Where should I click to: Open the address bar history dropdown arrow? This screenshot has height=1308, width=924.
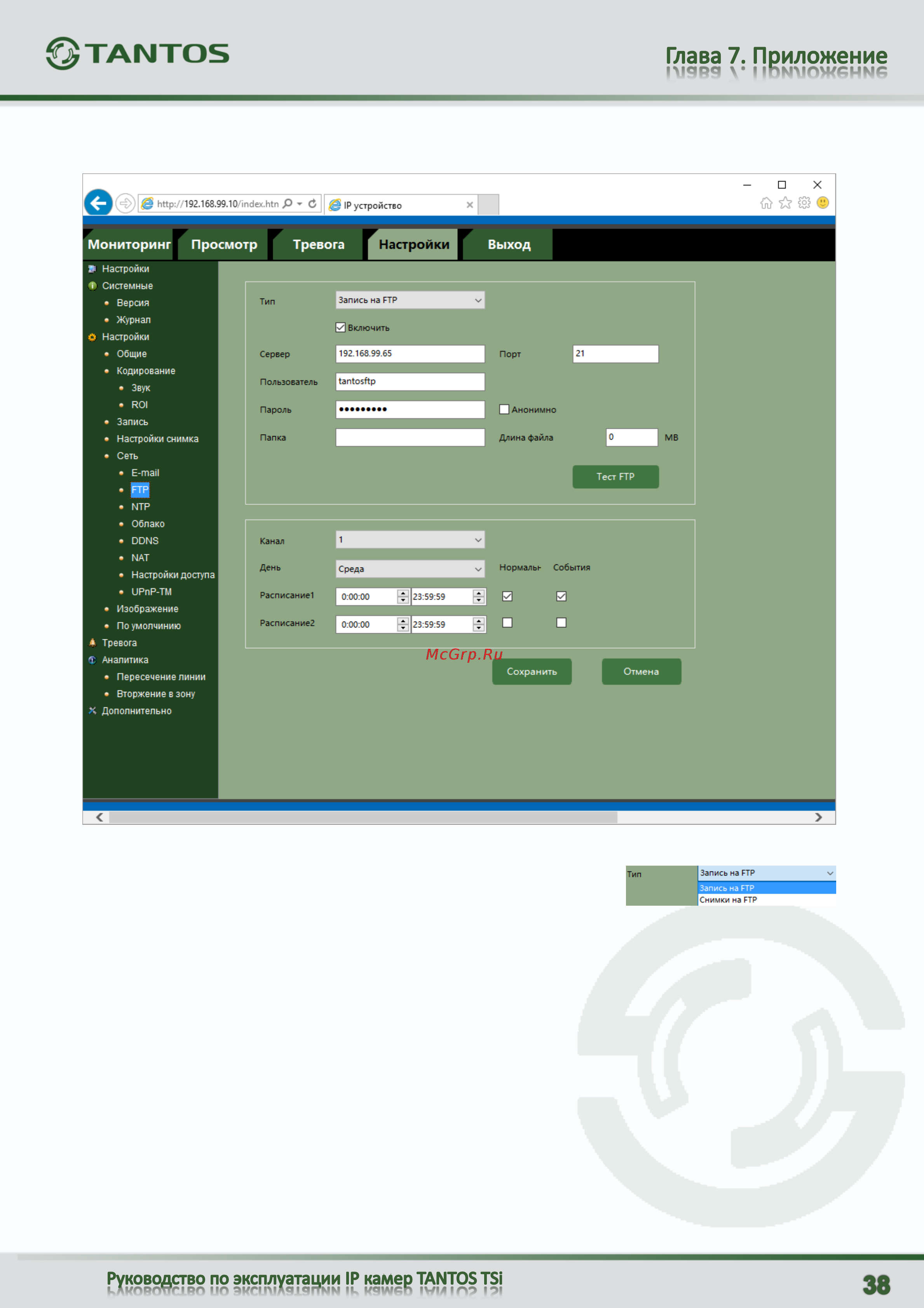click(x=300, y=203)
